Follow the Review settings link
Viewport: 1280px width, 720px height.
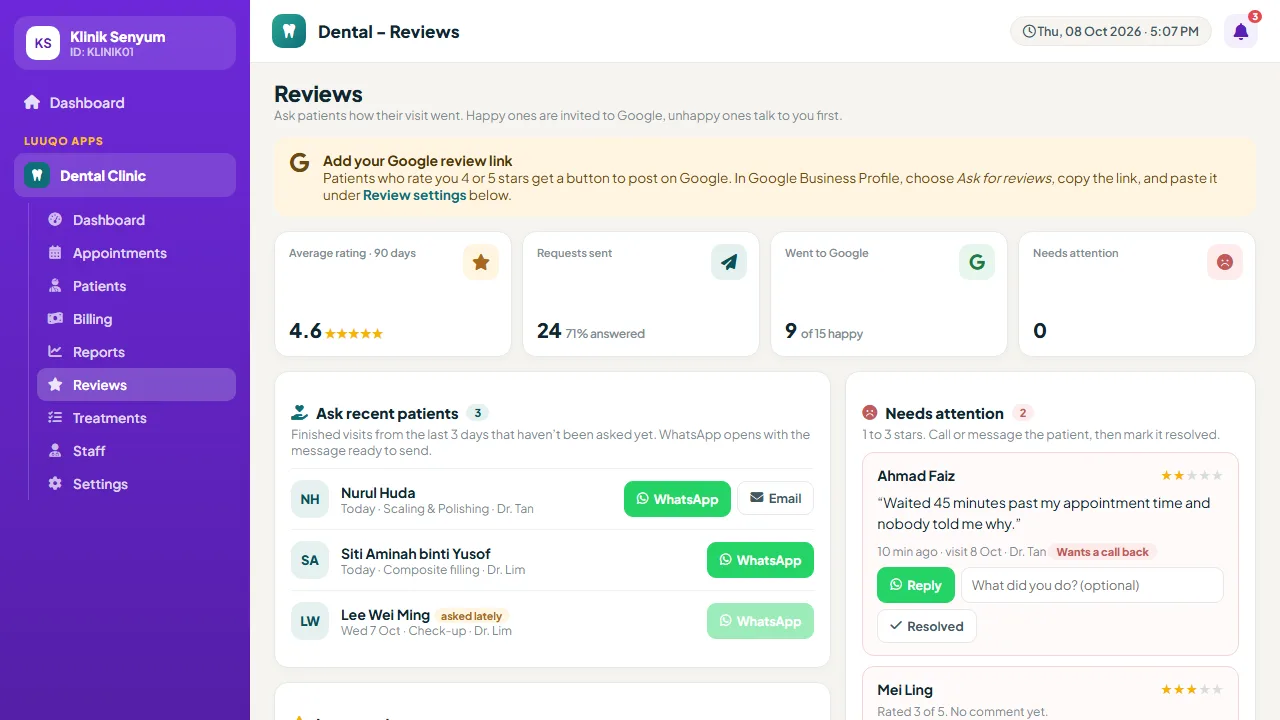pyautogui.click(x=414, y=195)
